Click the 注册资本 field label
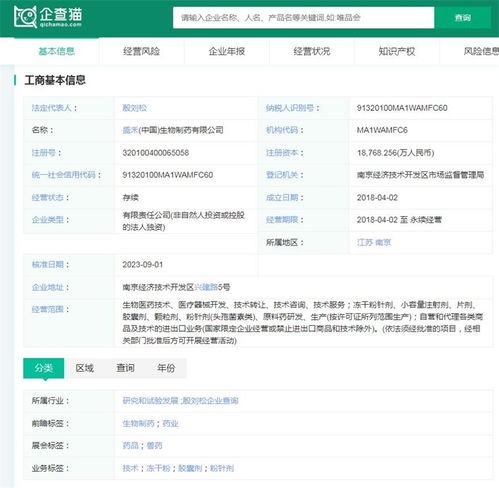Screen dimensions: 499x488 tap(282, 153)
